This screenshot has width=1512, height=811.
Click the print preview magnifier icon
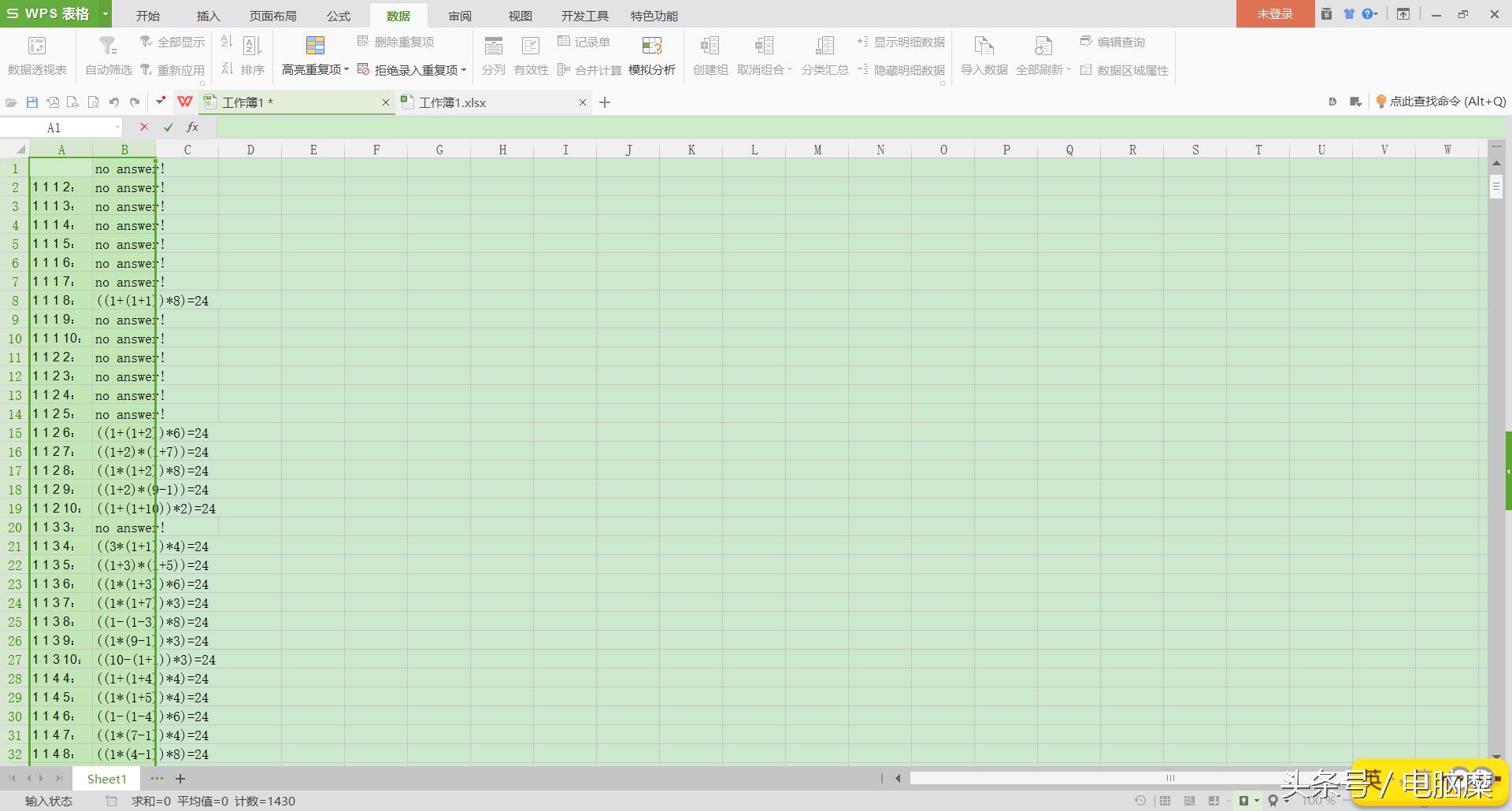click(94, 102)
